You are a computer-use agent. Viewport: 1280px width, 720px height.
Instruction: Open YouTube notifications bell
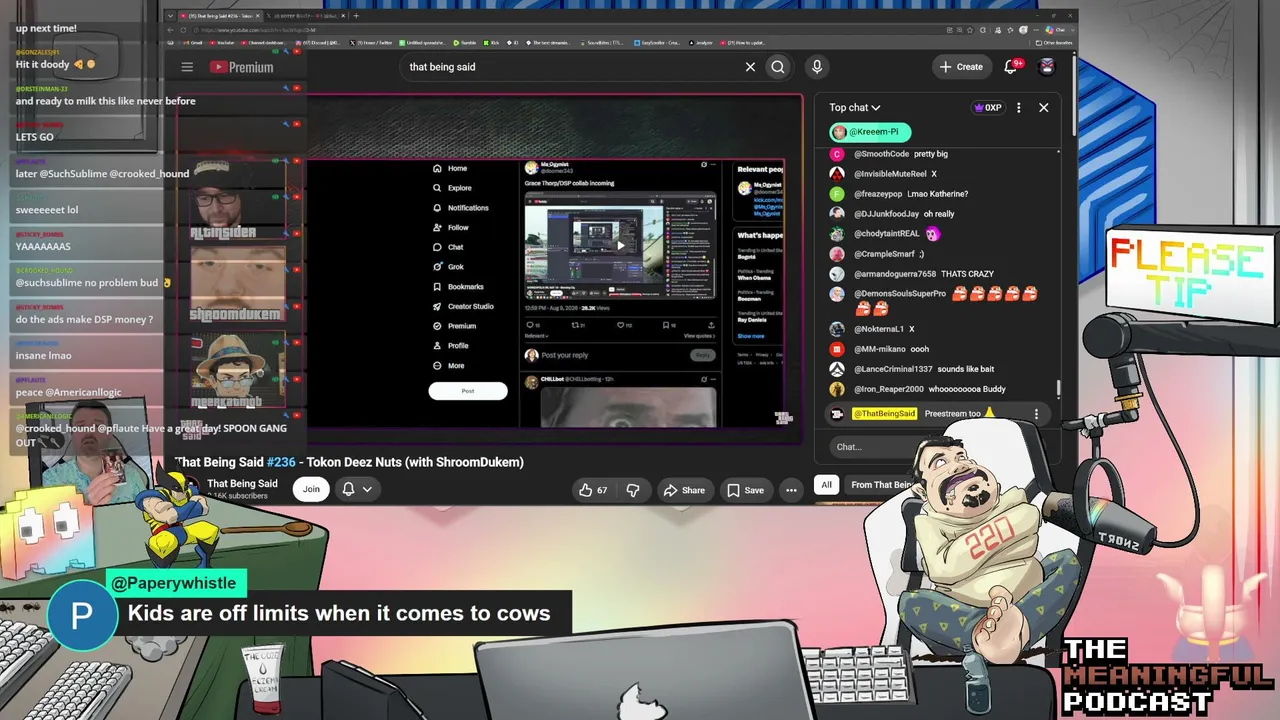click(x=1010, y=67)
